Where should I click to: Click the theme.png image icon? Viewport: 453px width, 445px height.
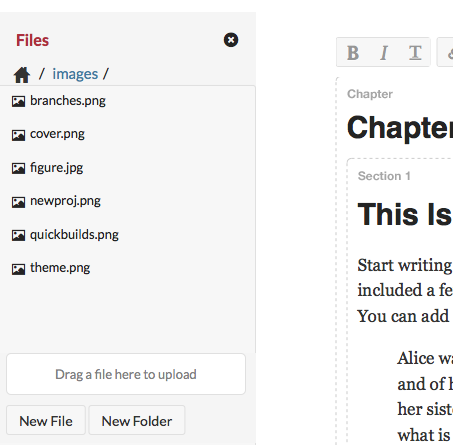click(18, 269)
